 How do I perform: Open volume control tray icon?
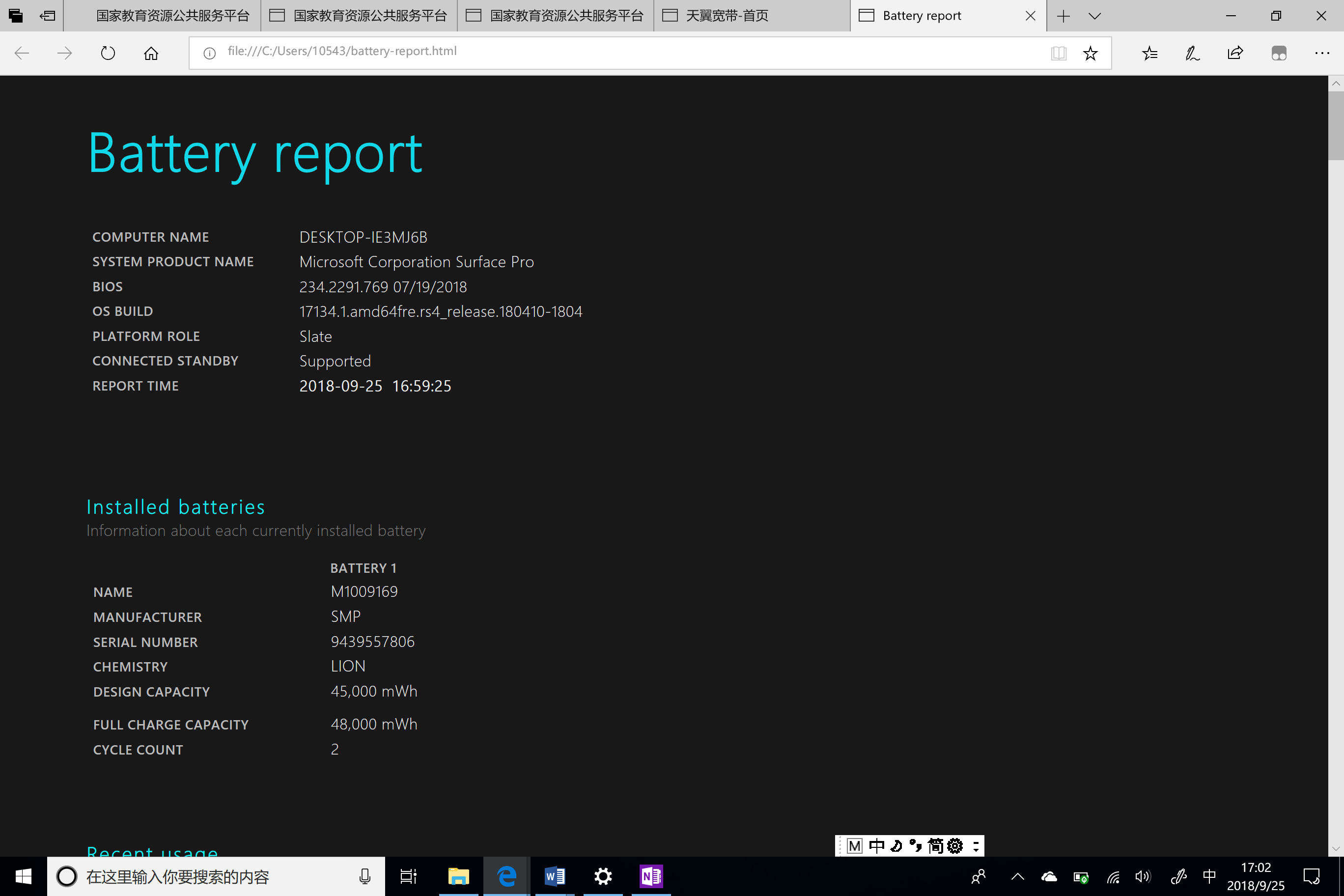click(1143, 876)
